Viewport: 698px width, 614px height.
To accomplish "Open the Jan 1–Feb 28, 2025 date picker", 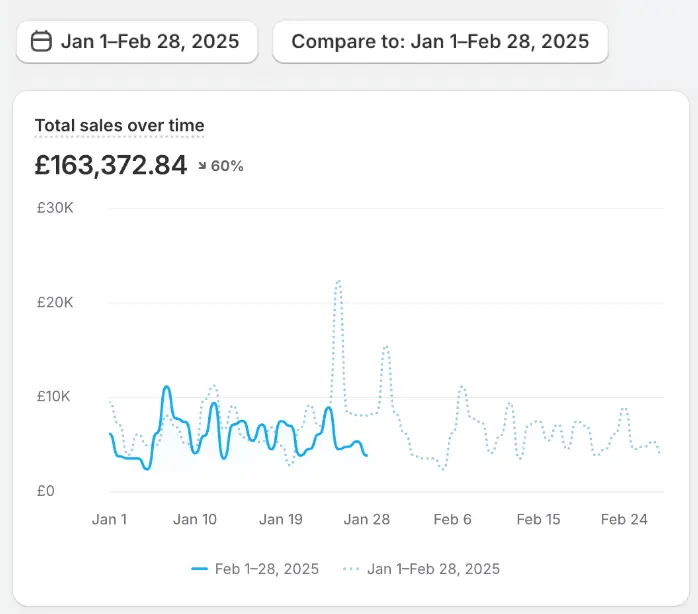I will [x=137, y=42].
